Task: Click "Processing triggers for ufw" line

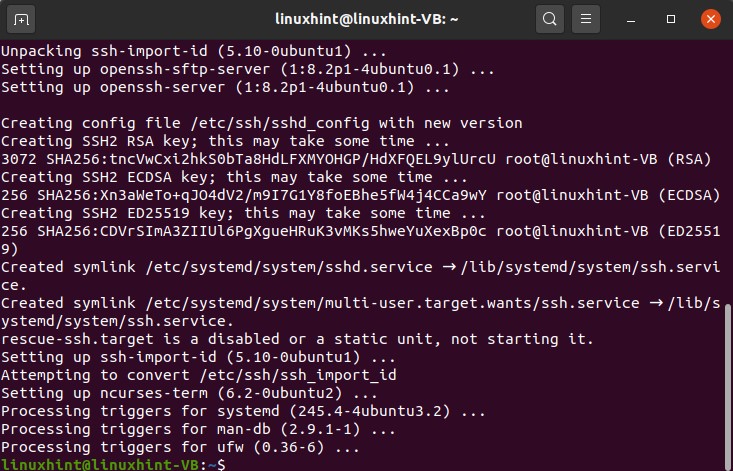Action: pyautogui.click(x=180, y=447)
